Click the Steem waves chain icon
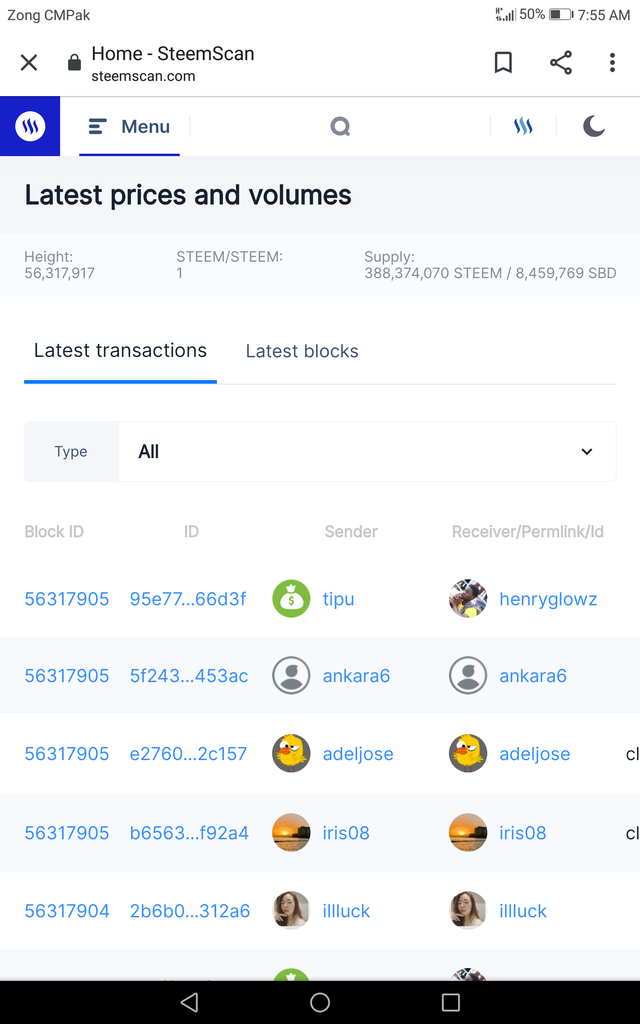 click(523, 127)
